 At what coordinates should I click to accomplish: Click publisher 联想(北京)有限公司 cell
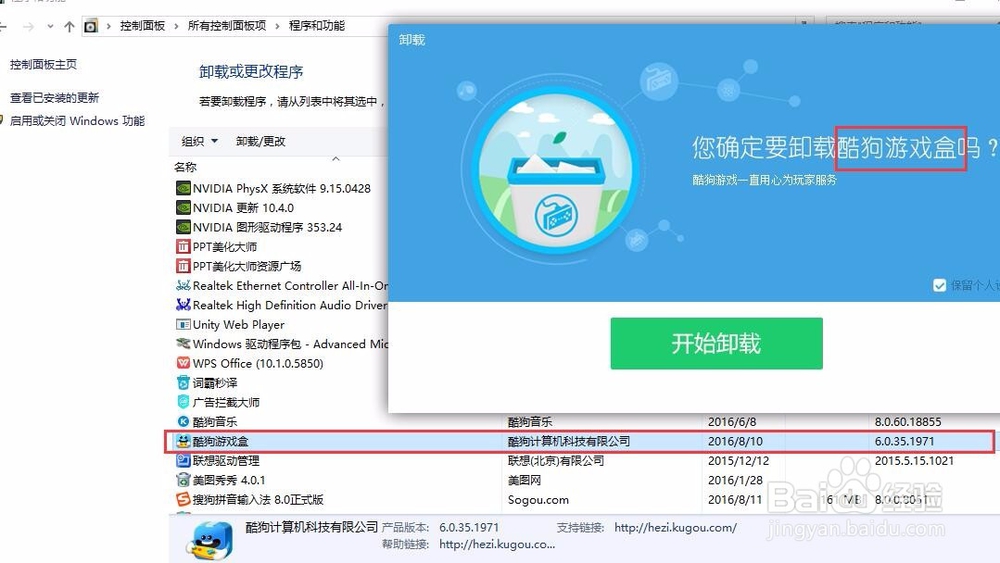[x=555, y=460]
